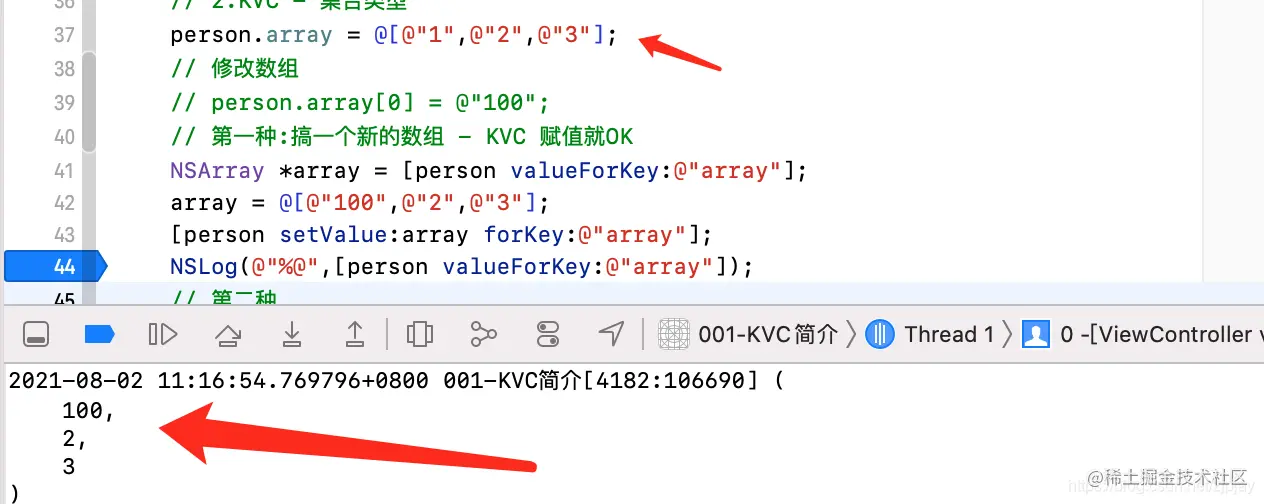This screenshot has width=1264, height=504.
Task: Click the '2,' output in console
Action: coord(75,438)
